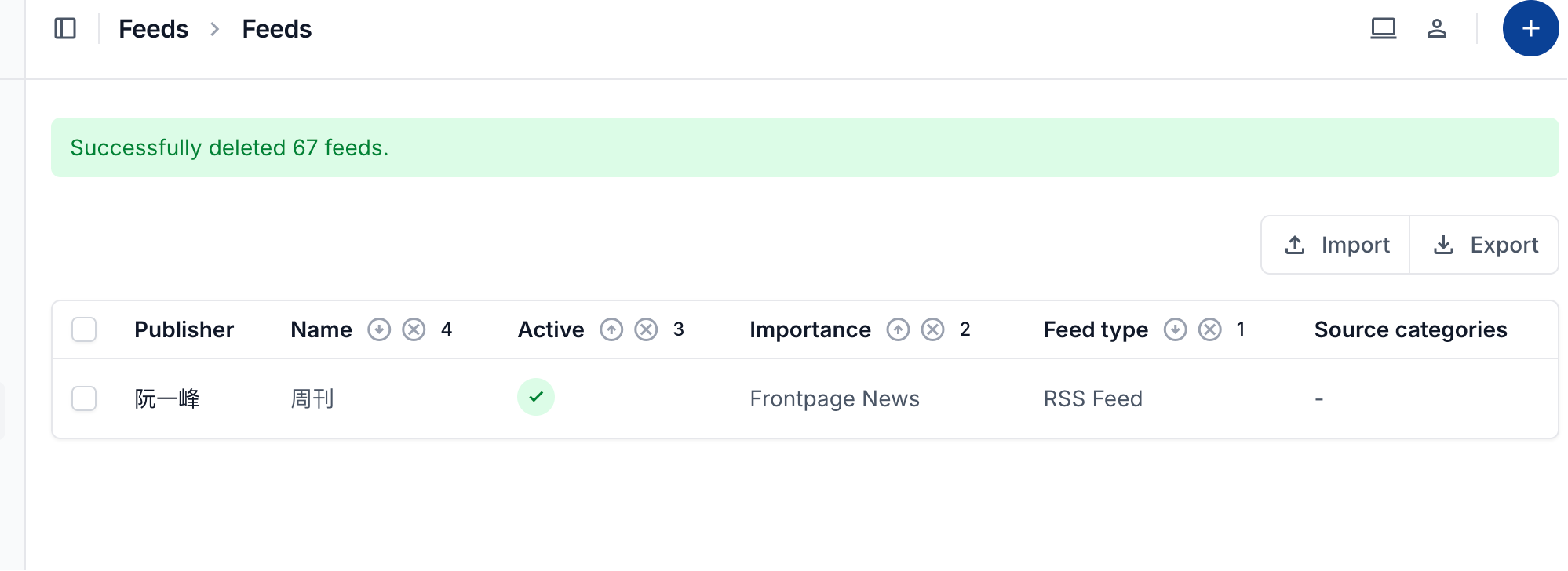Image resolution: width=1568 pixels, height=571 pixels.
Task: Clear the Name column sort
Action: click(414, 329)
